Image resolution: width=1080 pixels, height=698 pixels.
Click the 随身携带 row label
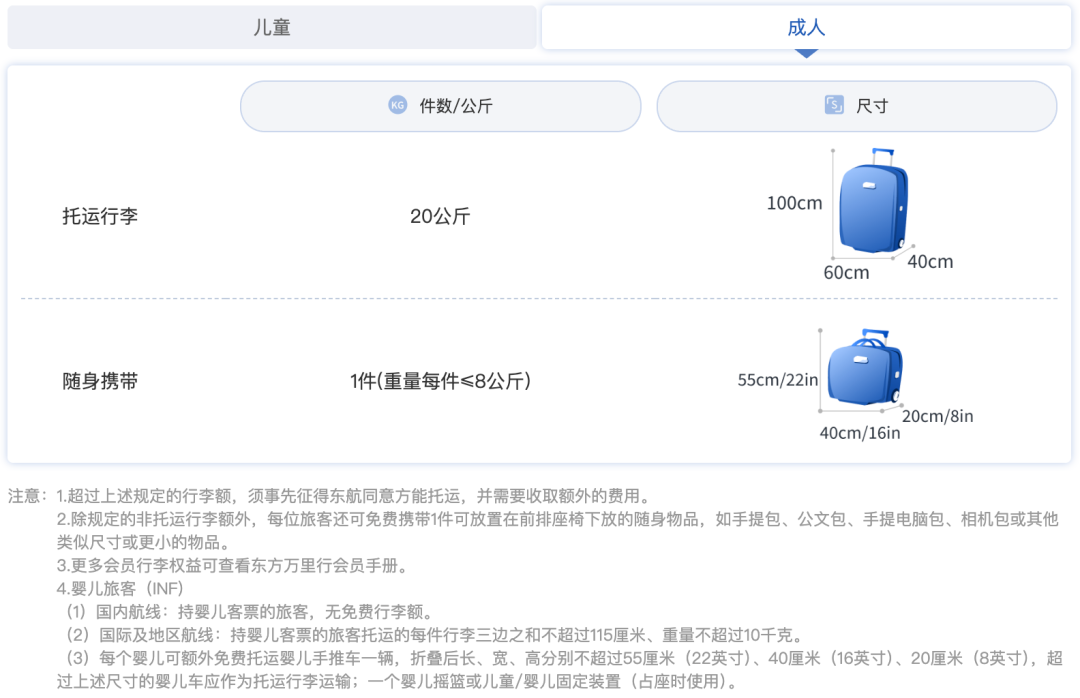[x=100, y=381]
